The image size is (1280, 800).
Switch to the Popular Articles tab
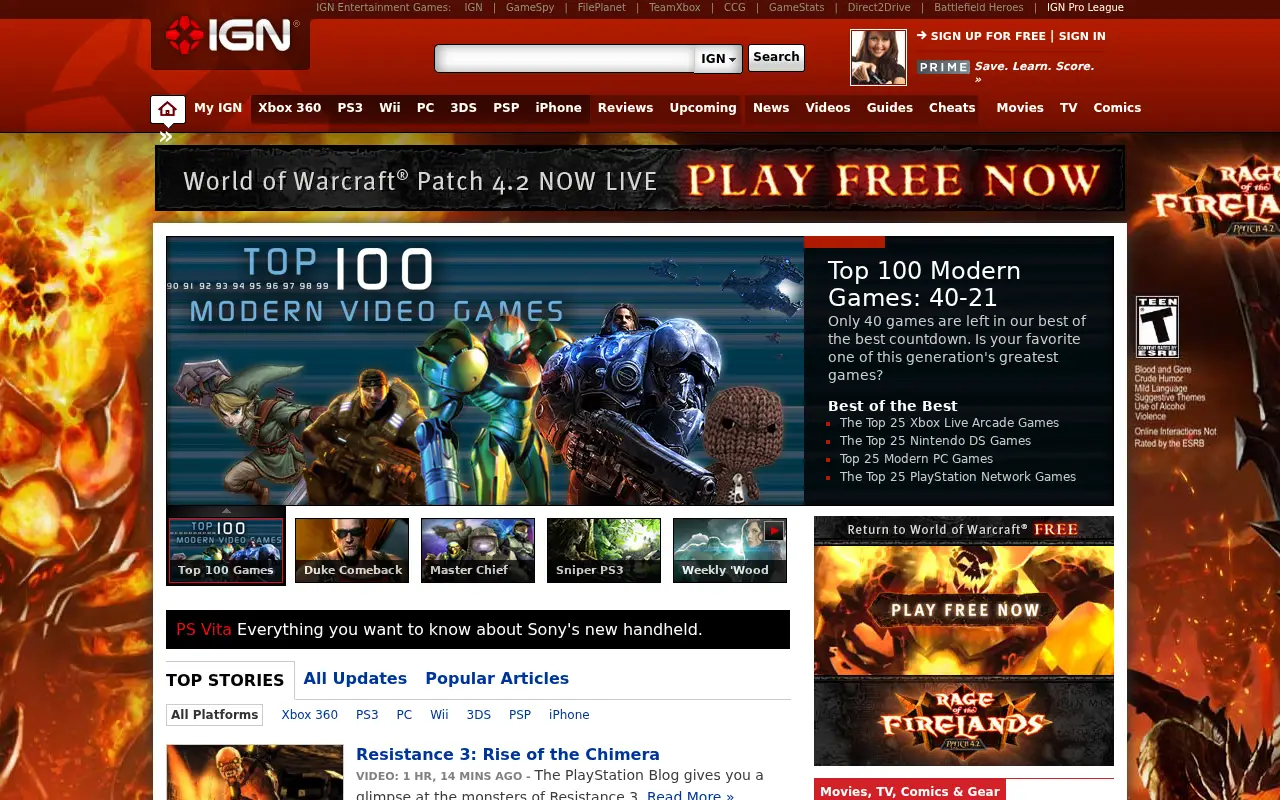point(497,678)
